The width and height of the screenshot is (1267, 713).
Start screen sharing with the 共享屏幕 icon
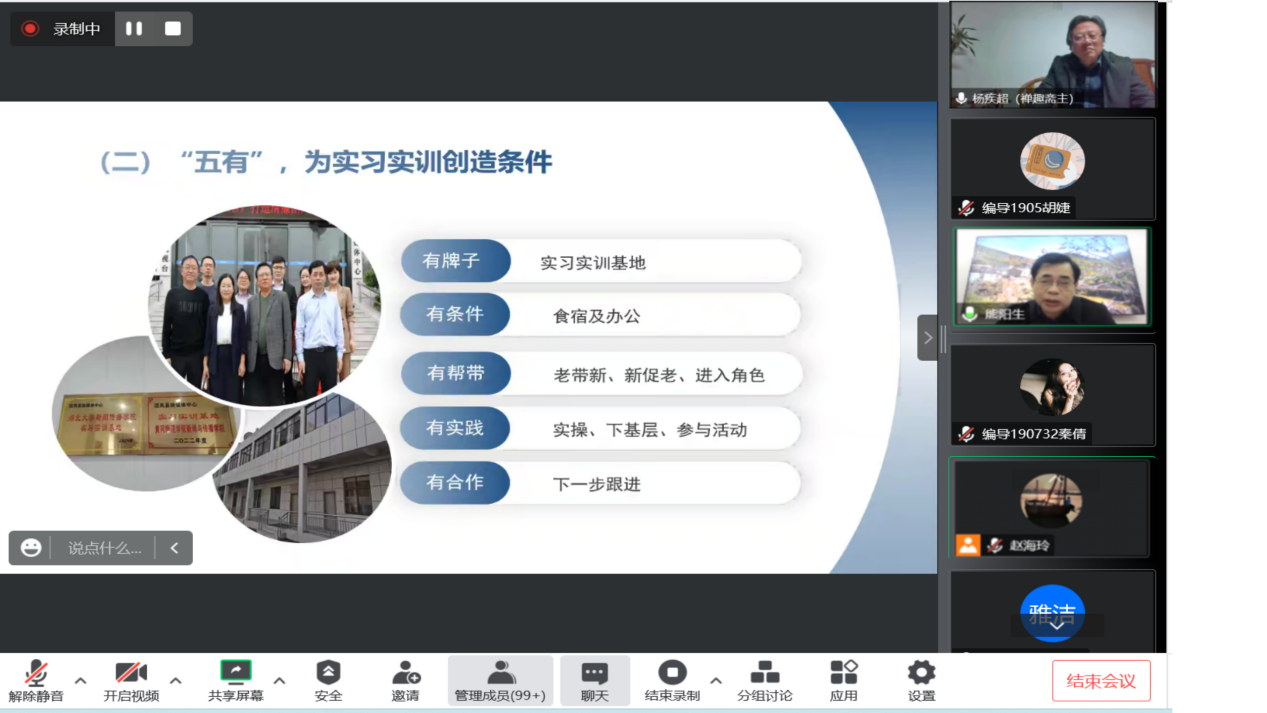236,680
